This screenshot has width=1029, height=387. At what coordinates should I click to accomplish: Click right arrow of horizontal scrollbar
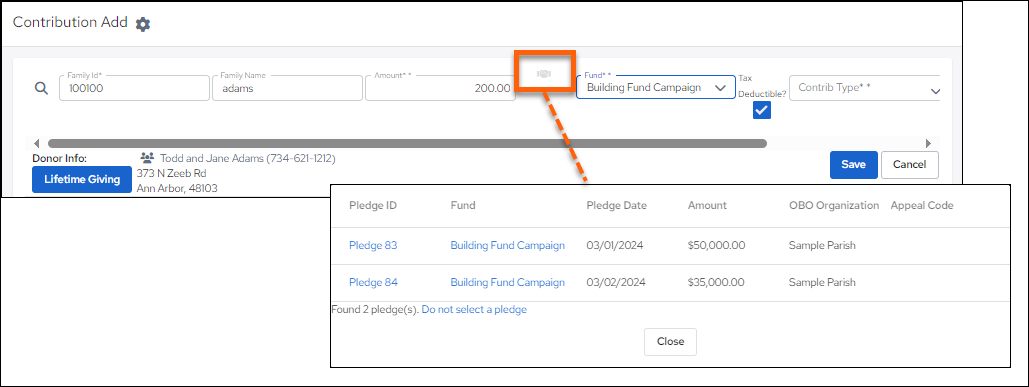tap(928, 143)
